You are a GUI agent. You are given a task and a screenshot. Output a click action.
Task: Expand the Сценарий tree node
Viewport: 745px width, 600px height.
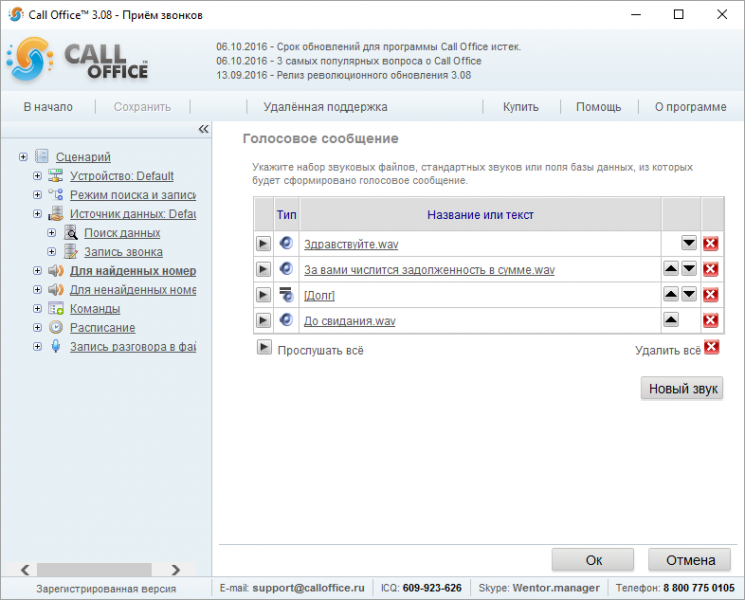pyautogui.click(x=23, y=157)
